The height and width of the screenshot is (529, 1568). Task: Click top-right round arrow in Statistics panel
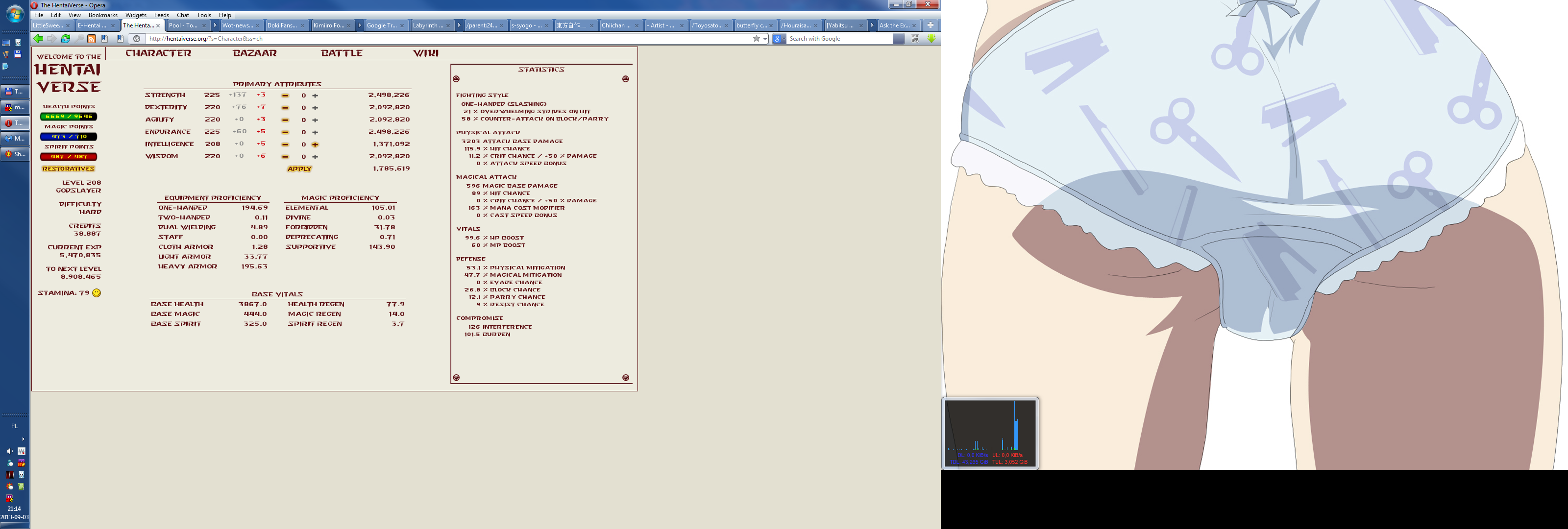coord(625,79)
